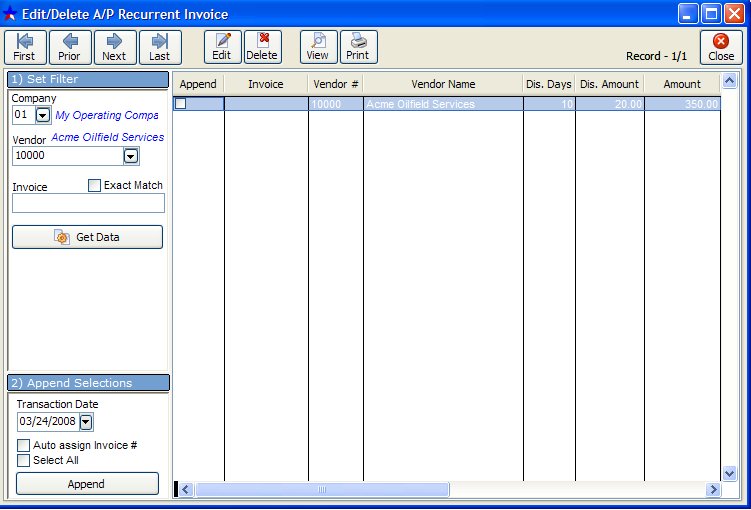Click the vertical scrollbar up arrow
The height and width of the screenshot is (510, 751).
point(729,80)
